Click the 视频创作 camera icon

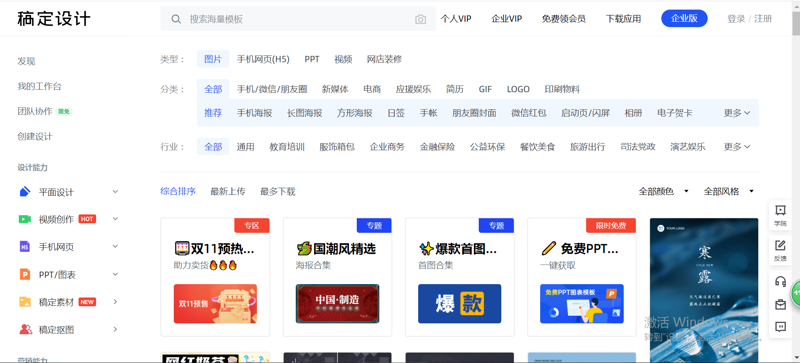pyautogui.click(x=24, y=219)
